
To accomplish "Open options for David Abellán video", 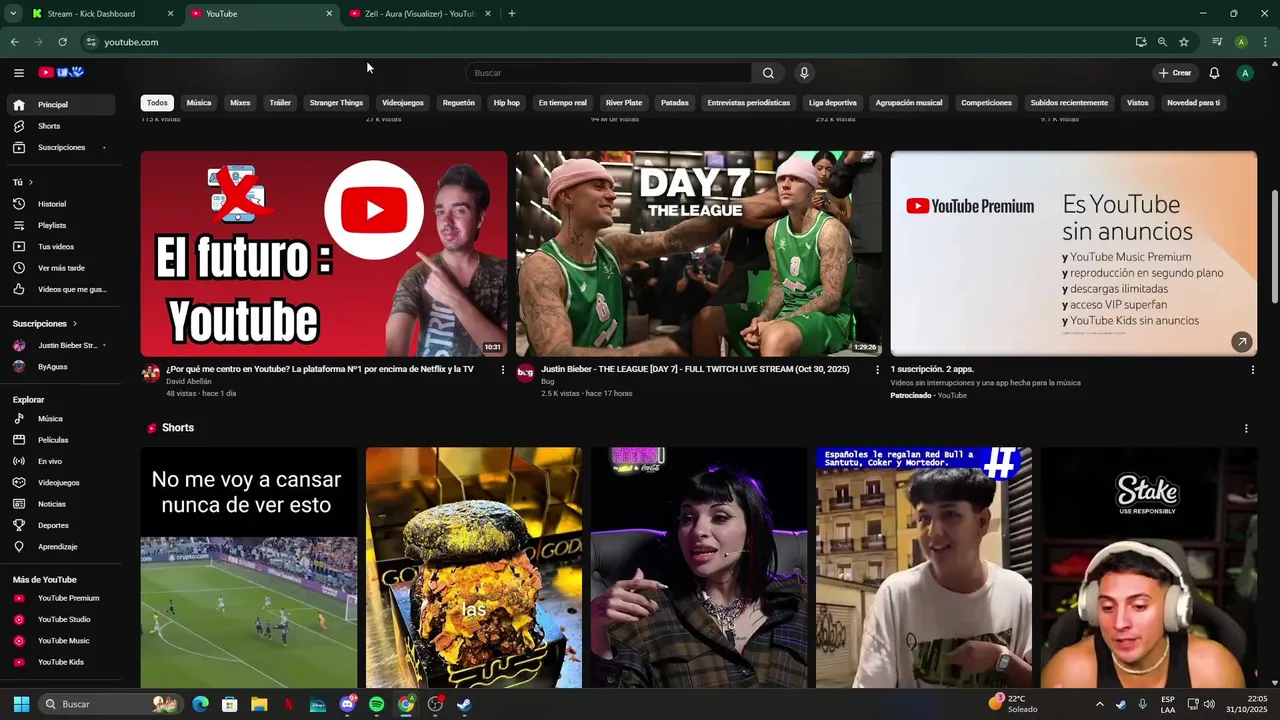I will pyautogui.click(x=503, y=370).
